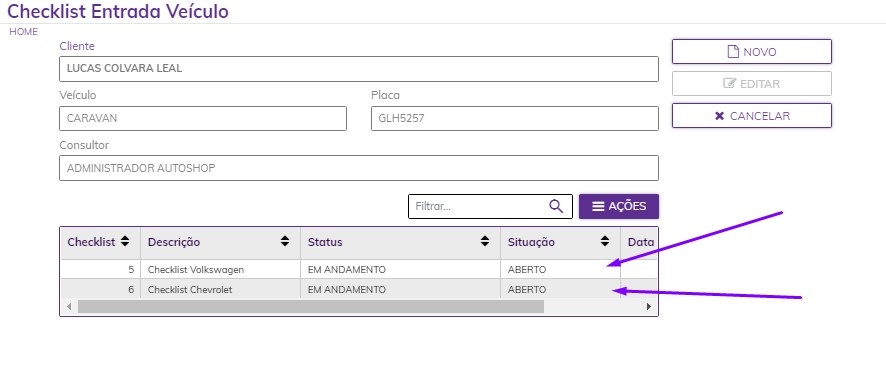The width and height of the screenshot is (886, 384).
Task: Click left arrow of horizontal scrollbar
Action: [69, 307]
